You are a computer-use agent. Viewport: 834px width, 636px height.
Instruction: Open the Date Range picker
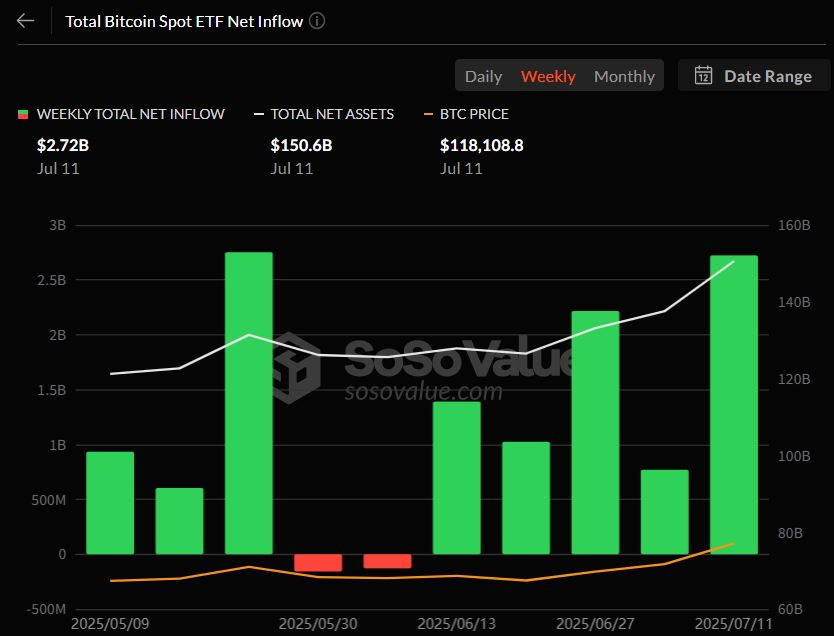click(754, 76)
